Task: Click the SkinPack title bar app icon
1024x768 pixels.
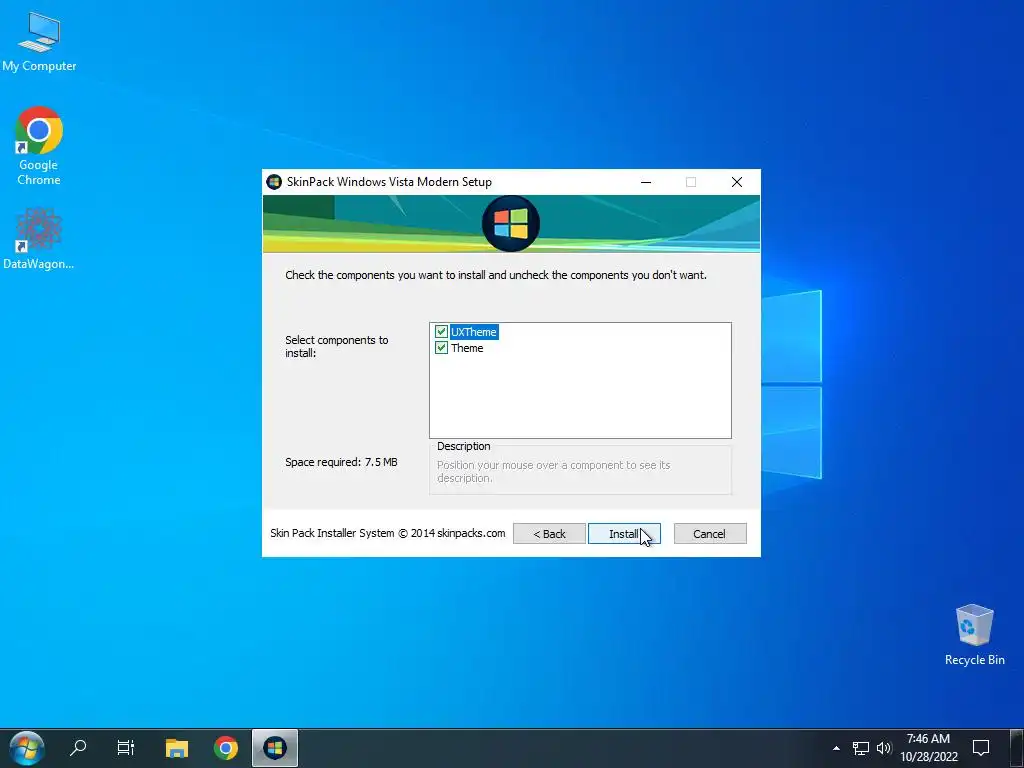Action: [x=274, y=182]
